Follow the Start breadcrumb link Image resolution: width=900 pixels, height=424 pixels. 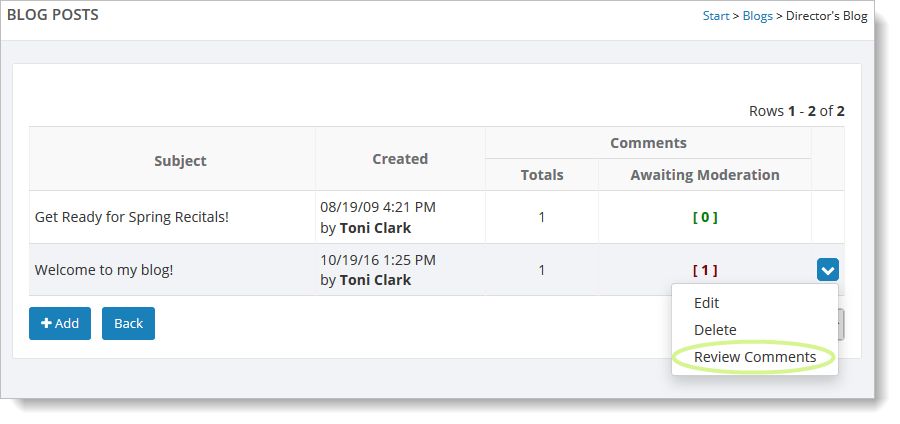point(716,16)
